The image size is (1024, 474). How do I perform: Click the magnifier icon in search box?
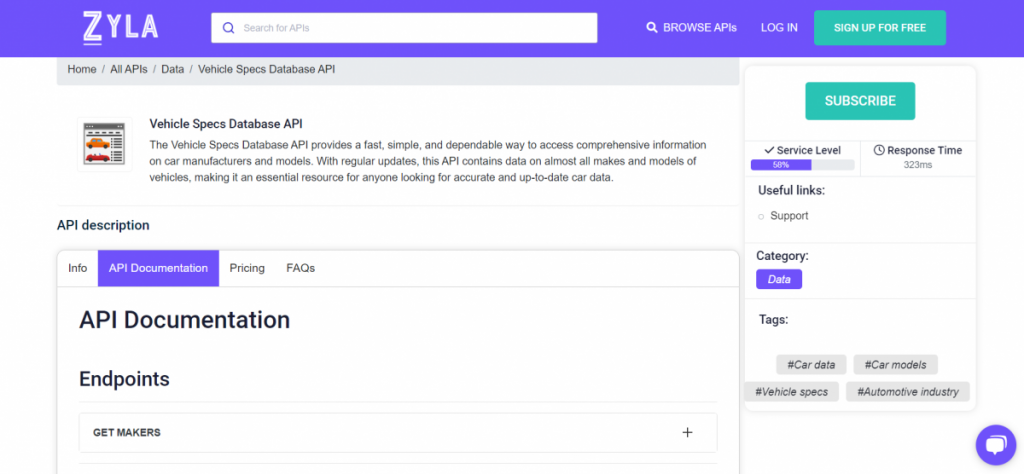click(x=229, y=28)
